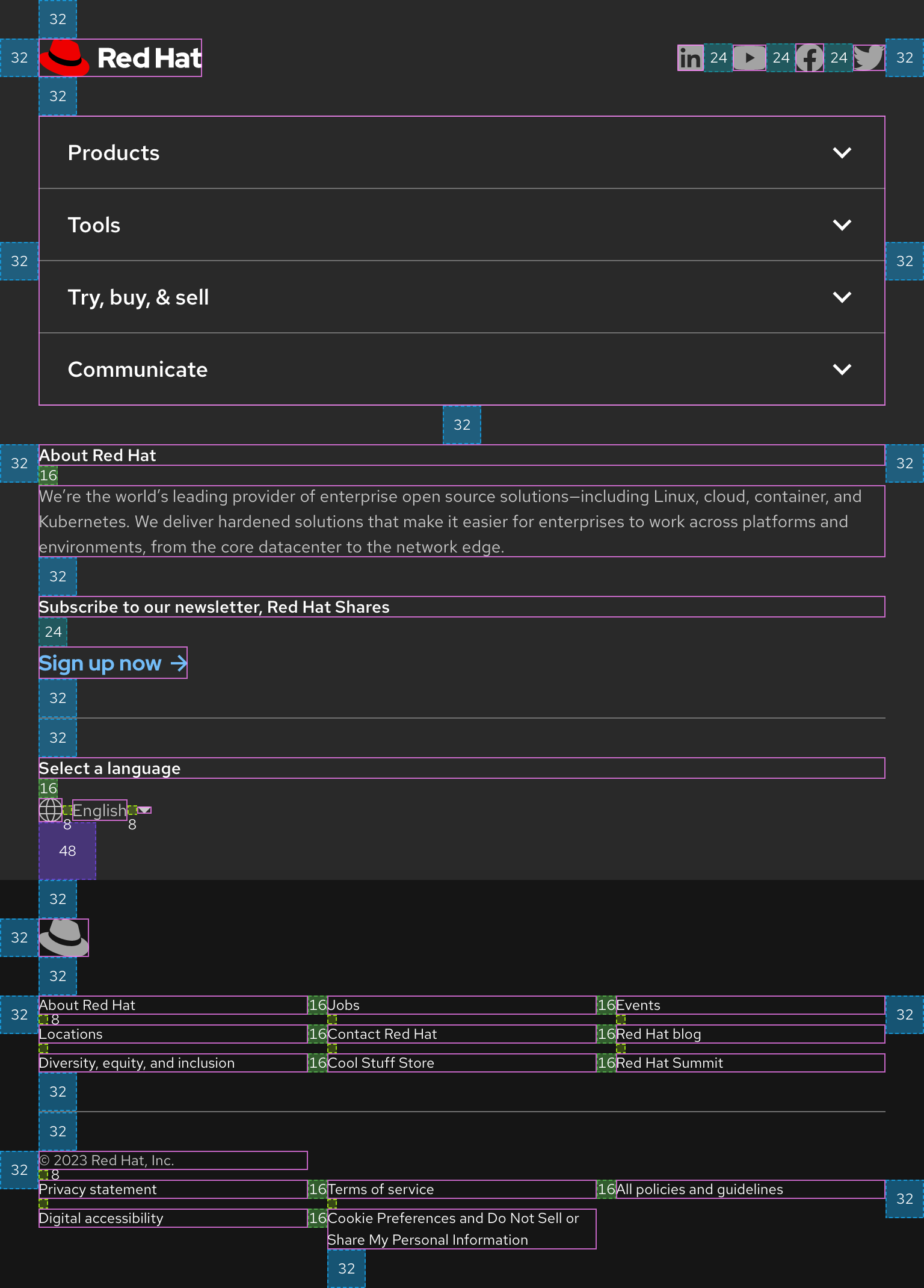Open the Products accordion heading

point(462,153)
